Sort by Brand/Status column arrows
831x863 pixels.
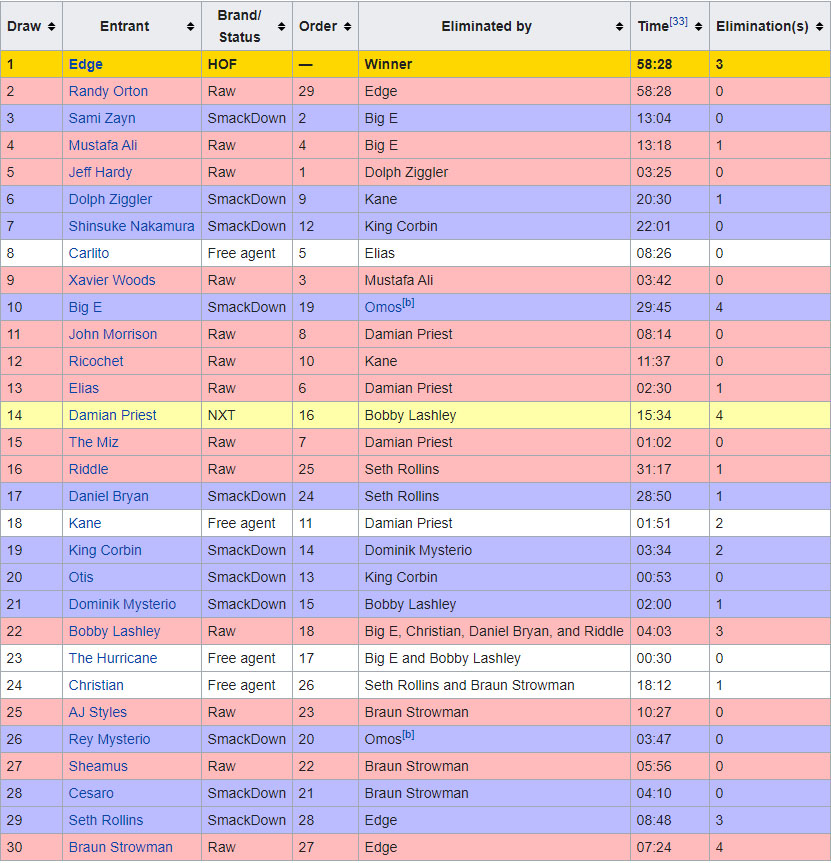pos(281,26)
